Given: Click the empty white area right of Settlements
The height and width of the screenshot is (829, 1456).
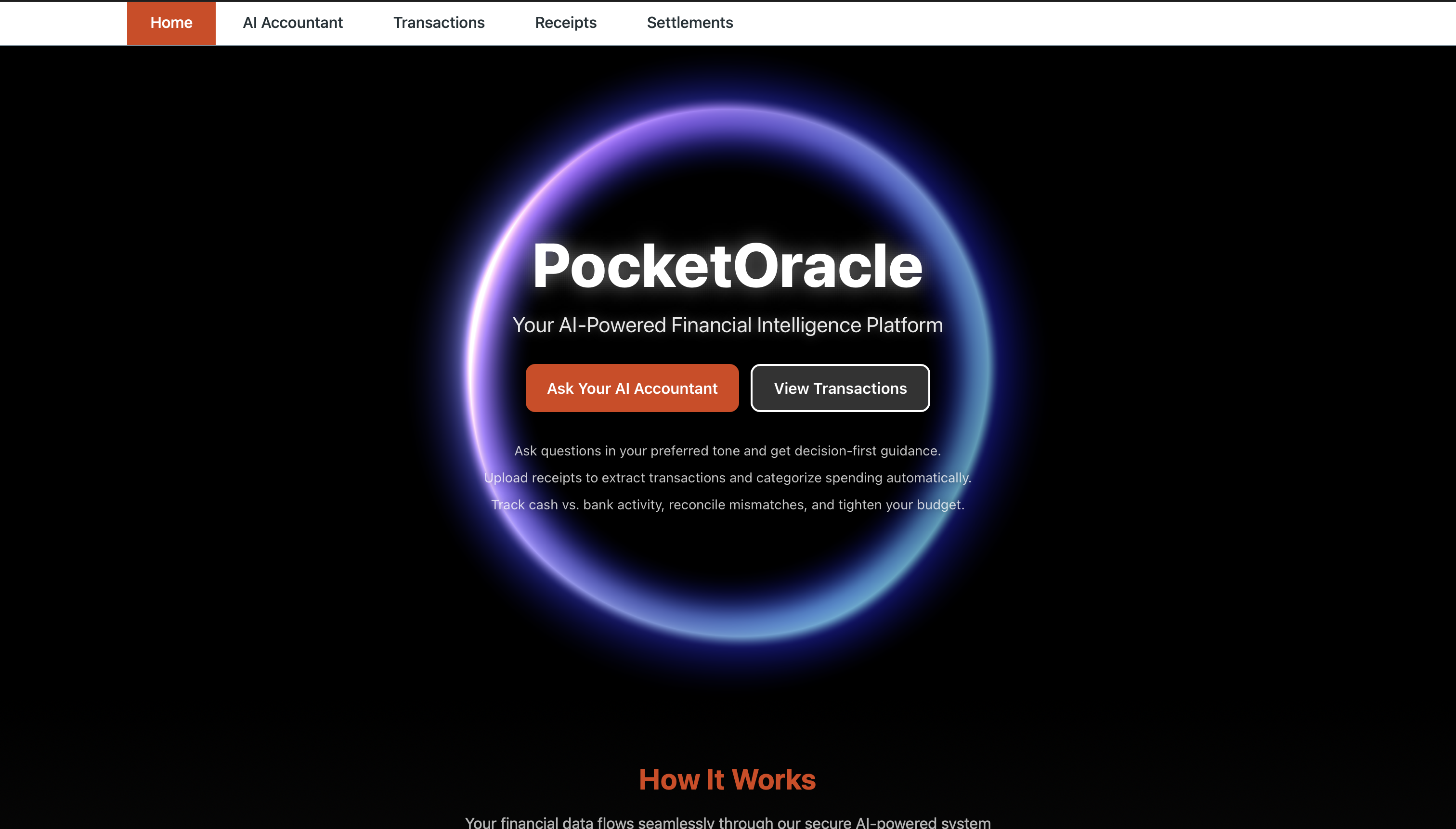Looking at the screenshot, I should 1082,23.
